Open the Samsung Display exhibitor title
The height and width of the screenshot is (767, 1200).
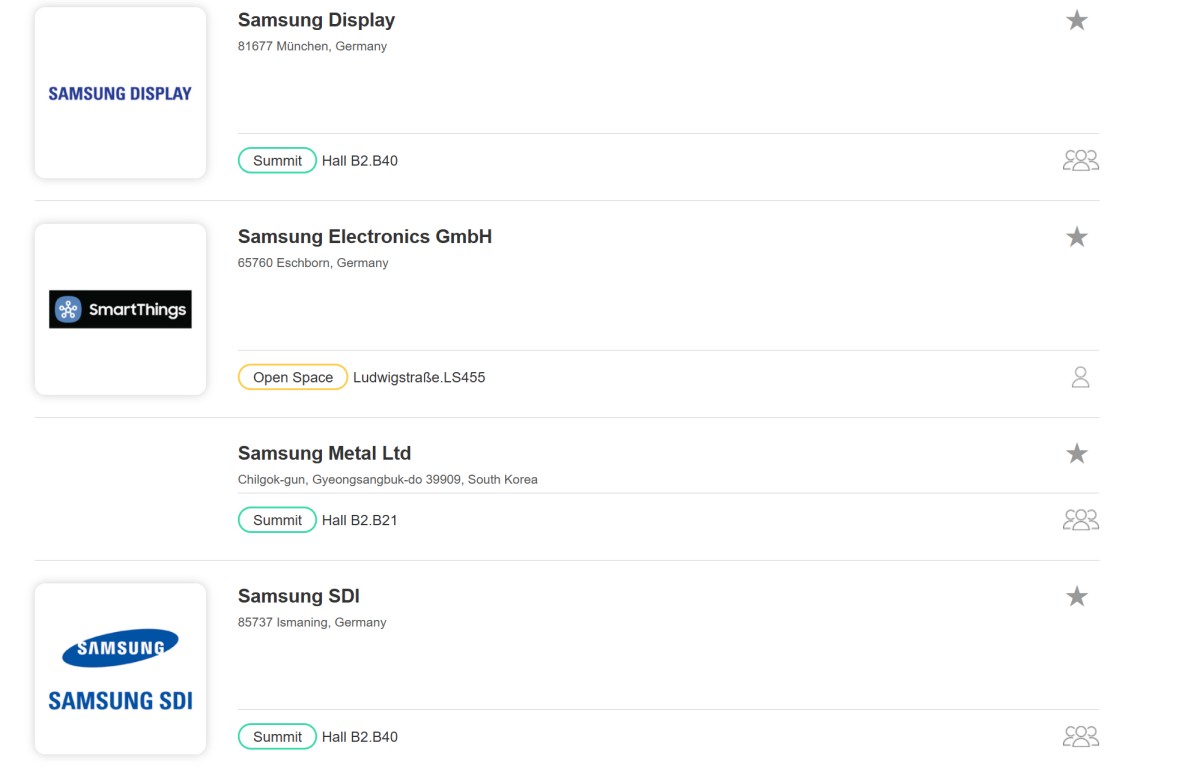pyautogui.click(x=316, y=20)
